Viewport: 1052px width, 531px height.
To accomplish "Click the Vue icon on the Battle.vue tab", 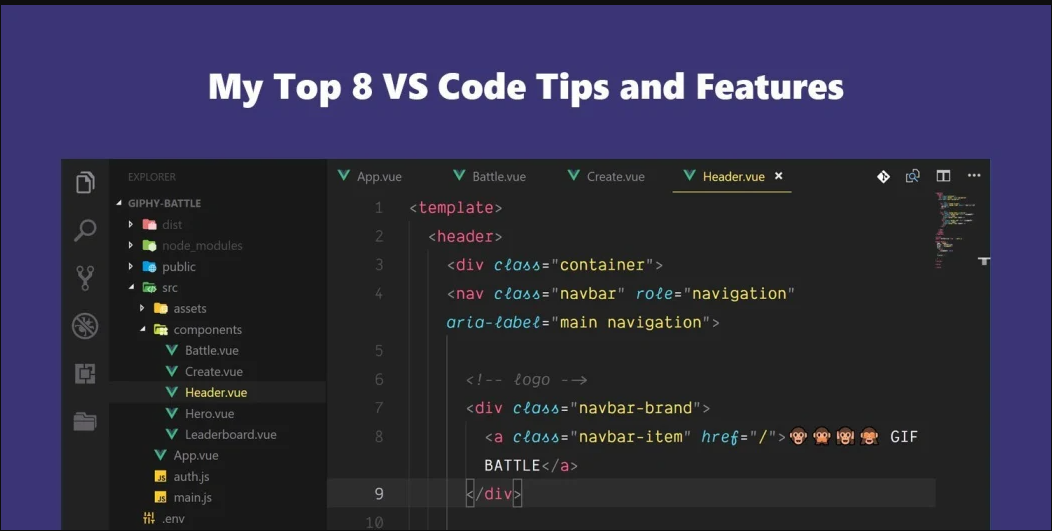I will pos(460,175).
